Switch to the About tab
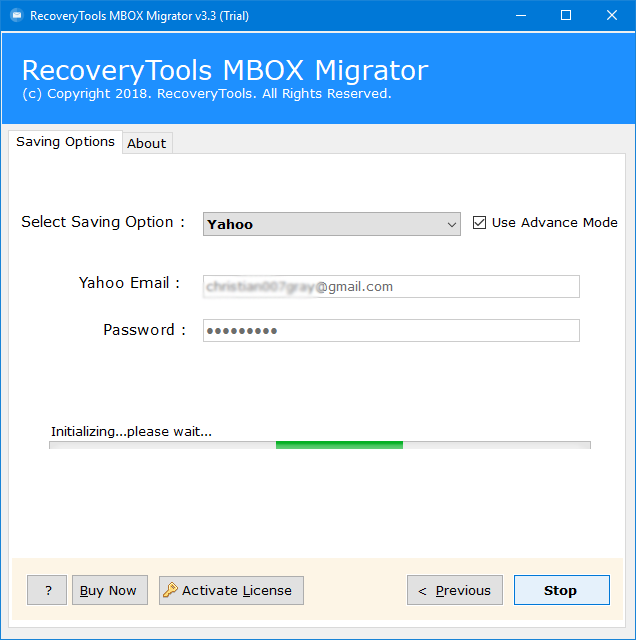This screenshot has width=636, height=640. (x=147, y=143)
